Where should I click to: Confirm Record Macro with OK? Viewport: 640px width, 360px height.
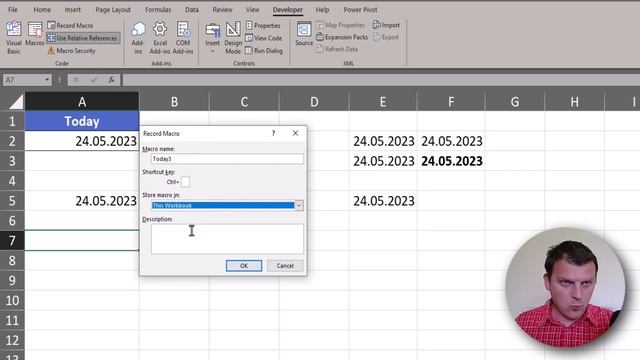pos(244,266)
